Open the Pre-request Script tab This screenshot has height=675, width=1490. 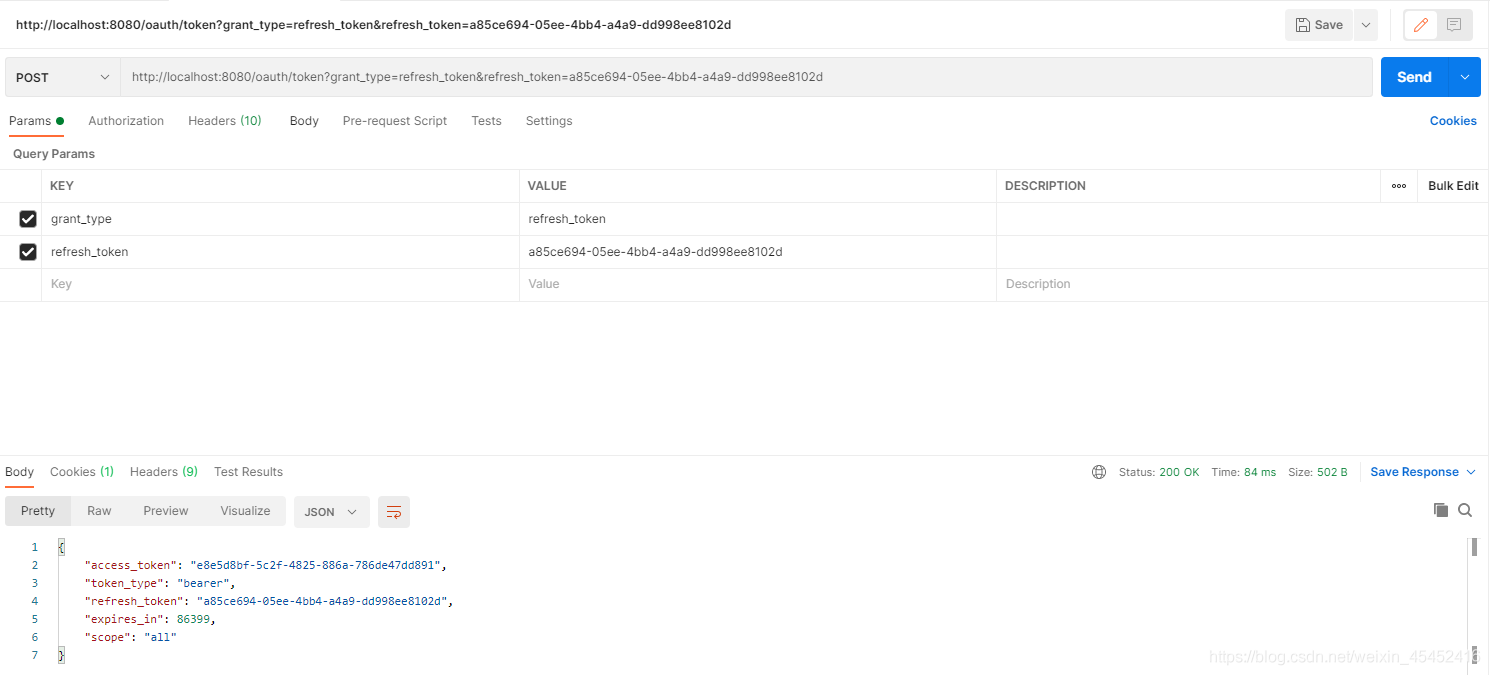click(395, 121)
